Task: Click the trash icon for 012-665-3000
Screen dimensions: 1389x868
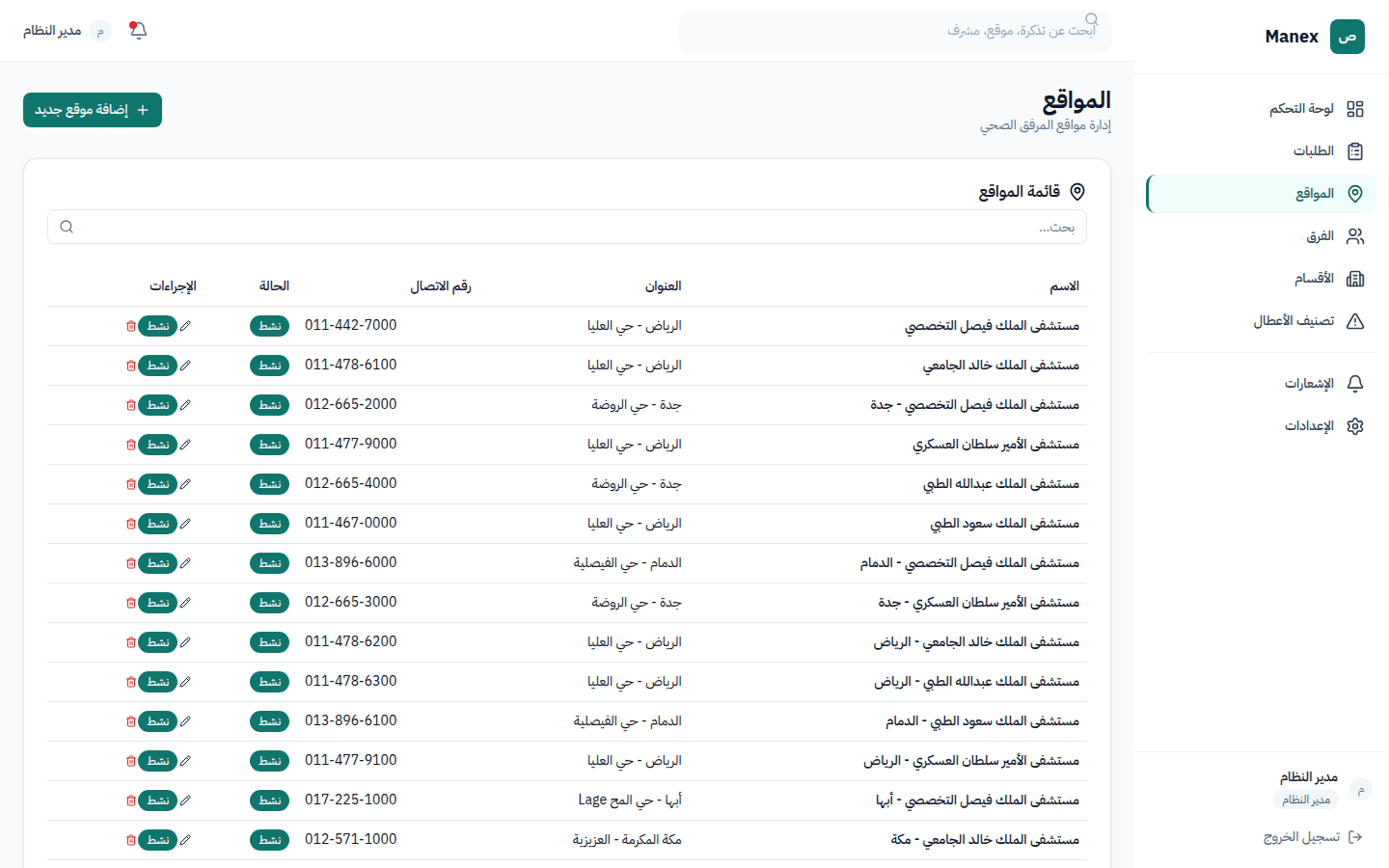Action: point(131,603)
